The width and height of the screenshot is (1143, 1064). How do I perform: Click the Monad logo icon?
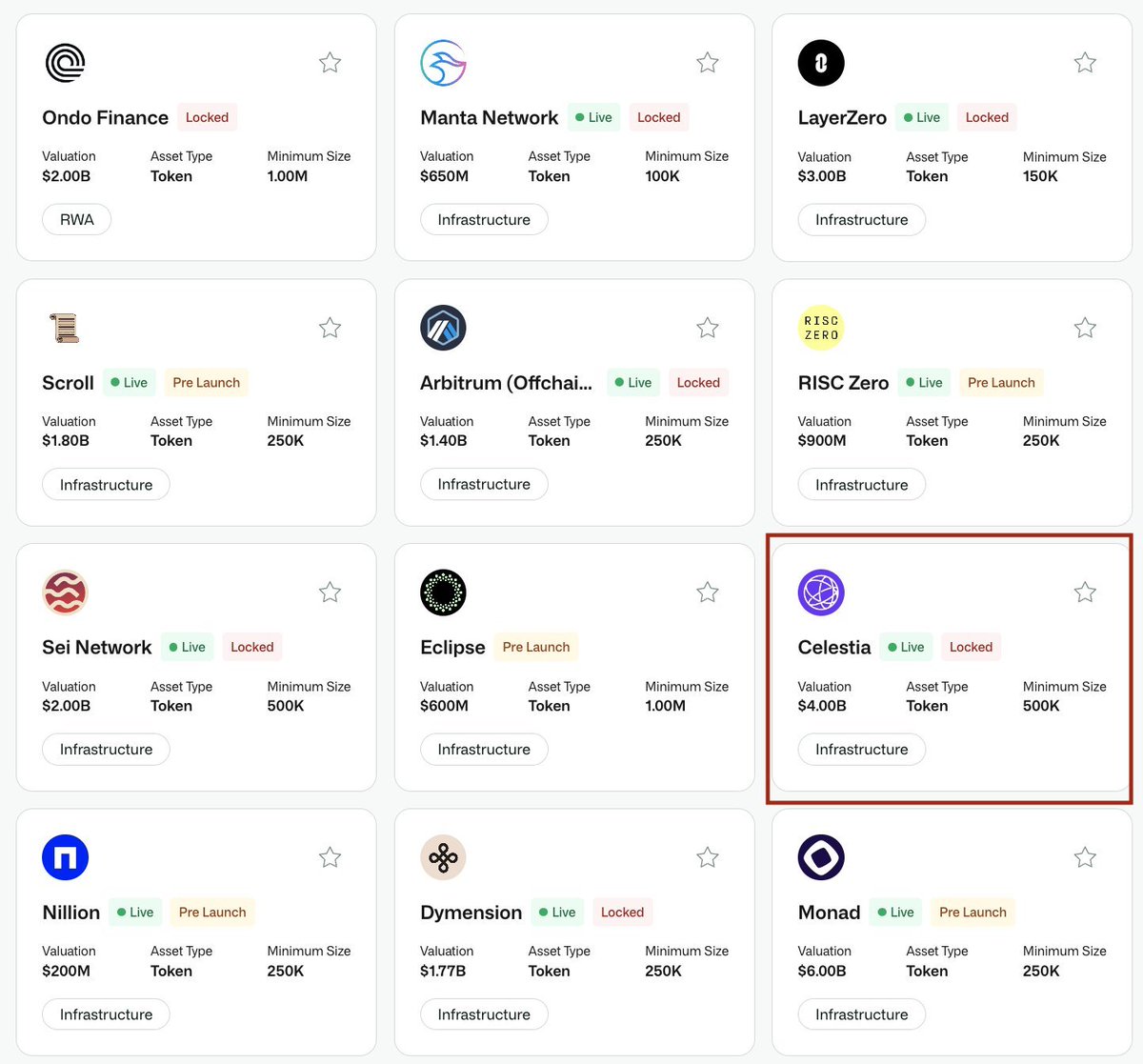point(821,857)
